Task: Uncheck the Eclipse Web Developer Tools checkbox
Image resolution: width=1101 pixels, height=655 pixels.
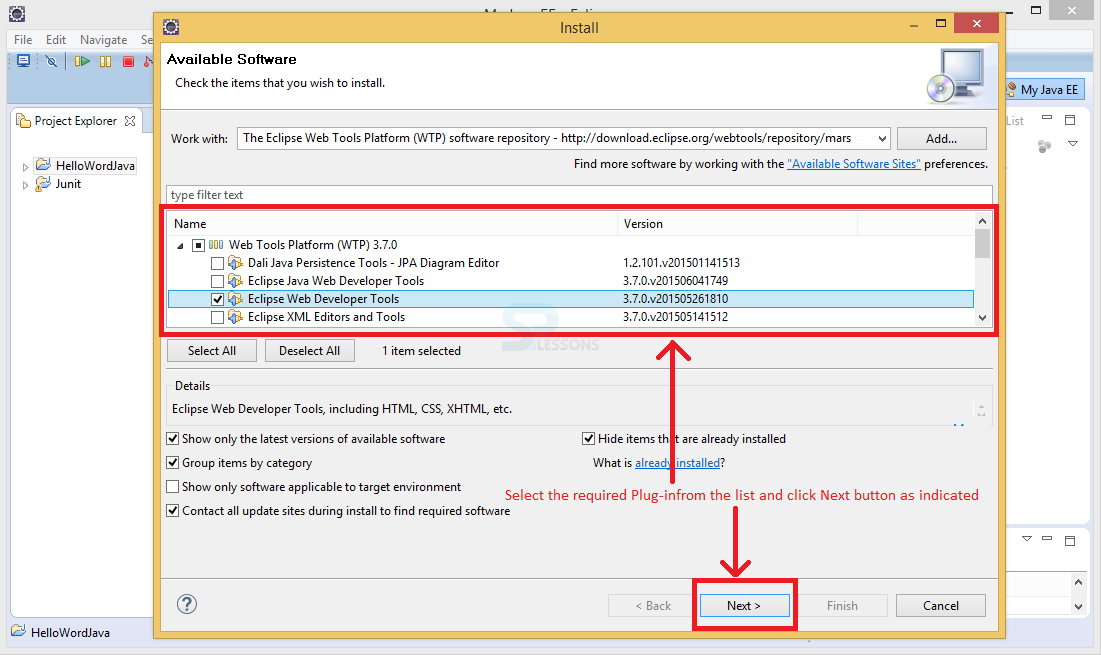Action: (x=218, y=299)
